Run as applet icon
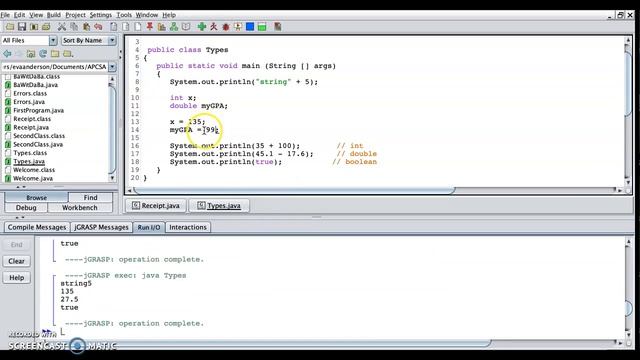This screenshot has height=360, width=640. click(238, 27)
